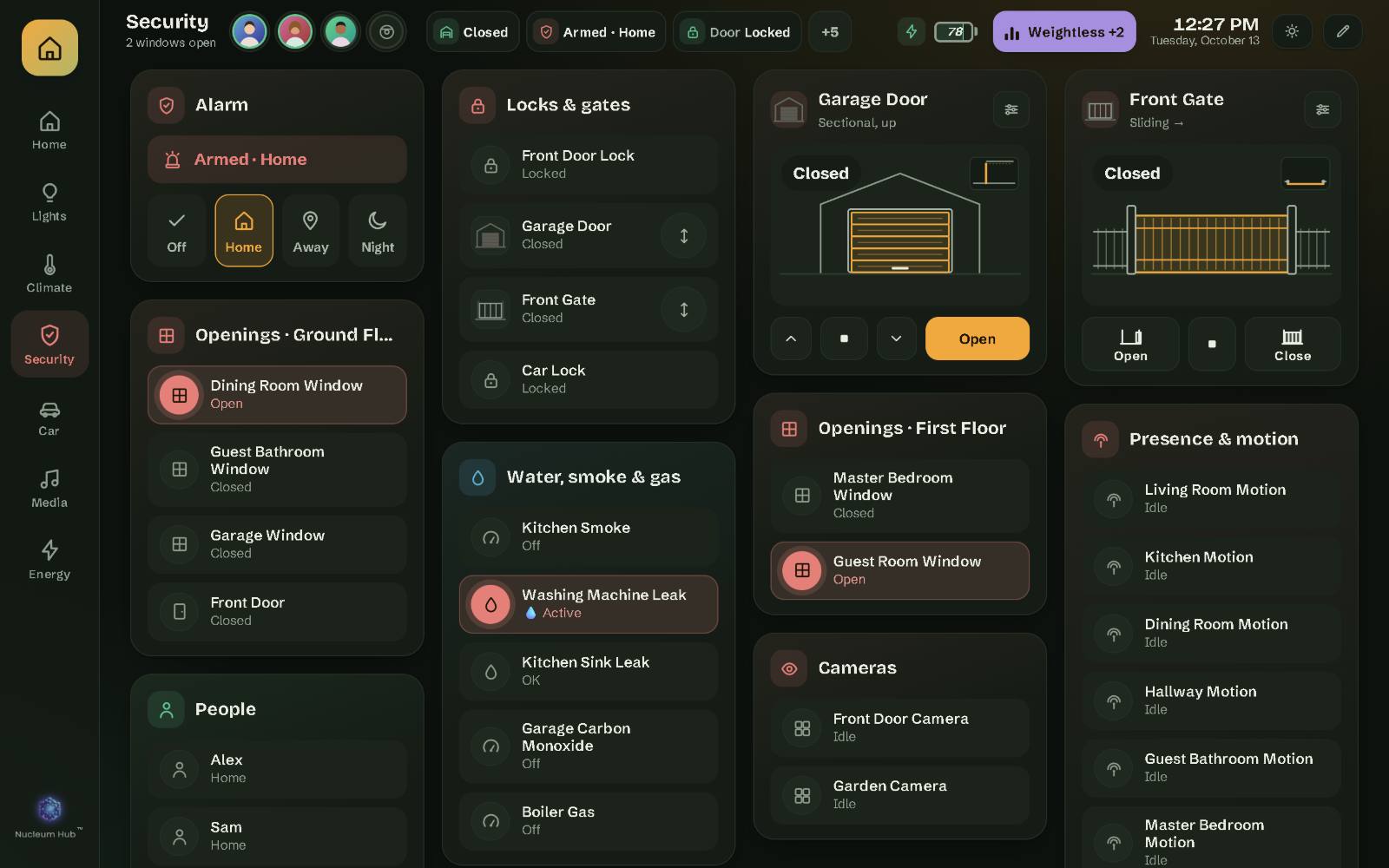Stop the garage door with square button
The height and width of the screenshot is (868, 1389).
click(x=844, y=339)
